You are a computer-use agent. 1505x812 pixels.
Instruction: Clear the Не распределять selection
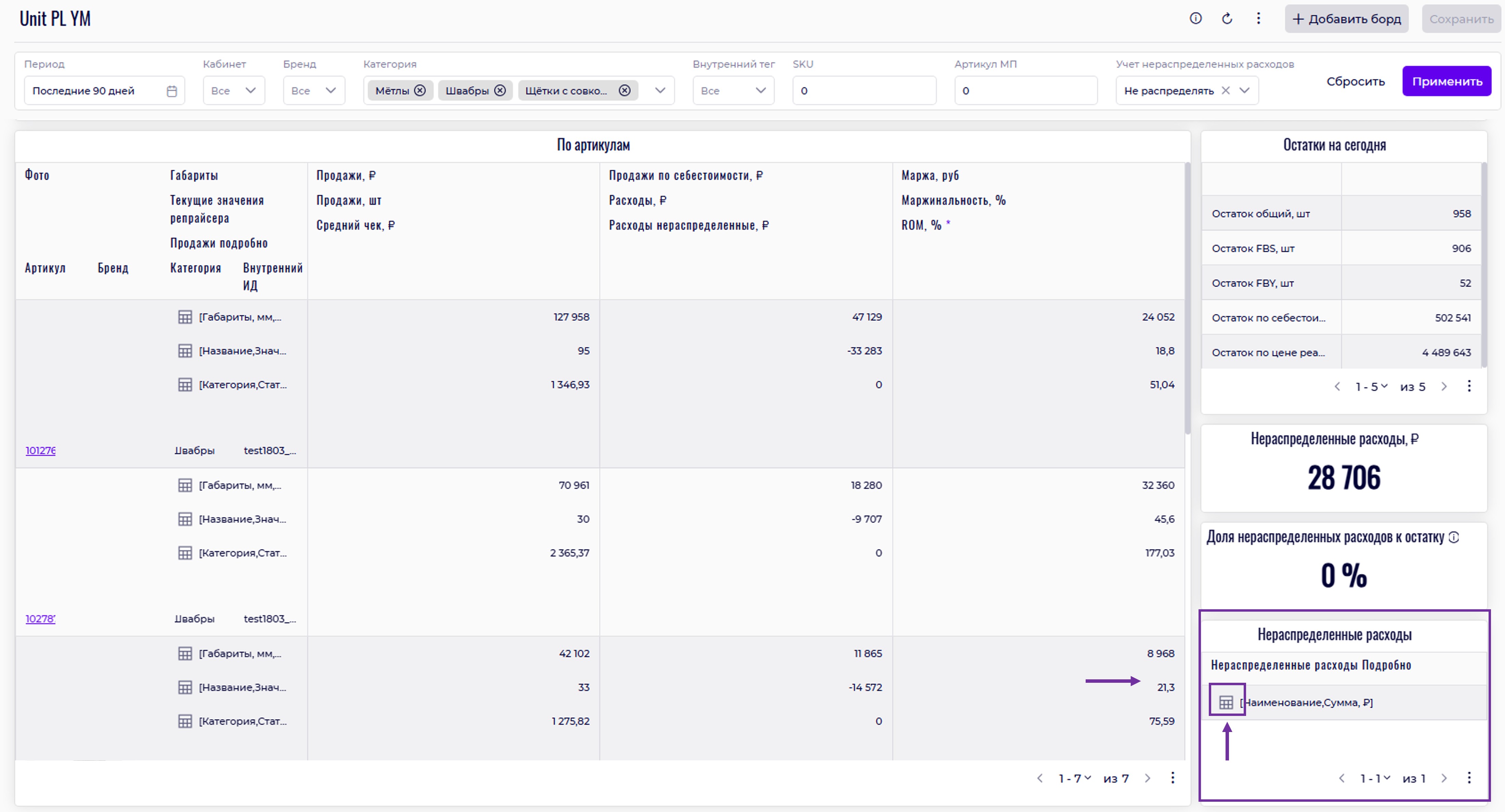[x=1226, y=91]
